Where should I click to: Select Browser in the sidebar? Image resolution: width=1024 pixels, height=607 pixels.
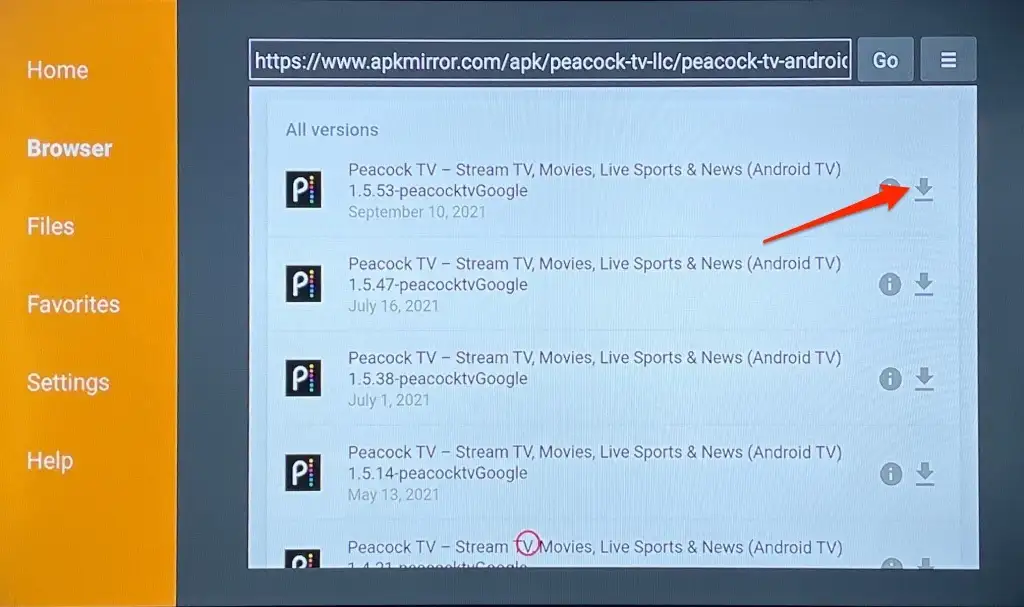point(69,148)
